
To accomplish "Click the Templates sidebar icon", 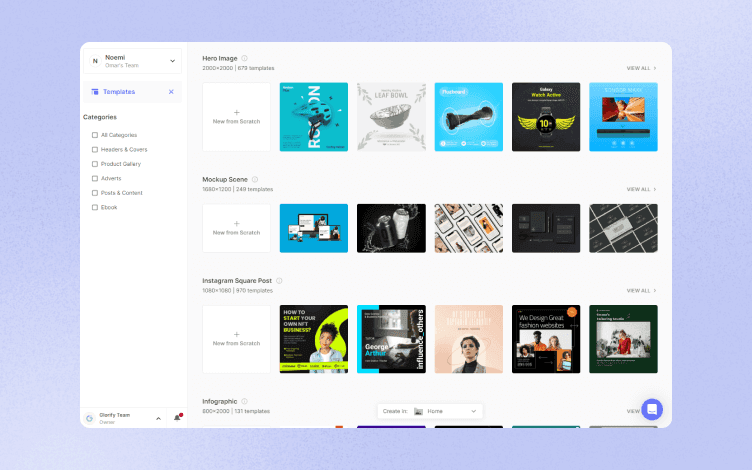I will tap(95, 92).
